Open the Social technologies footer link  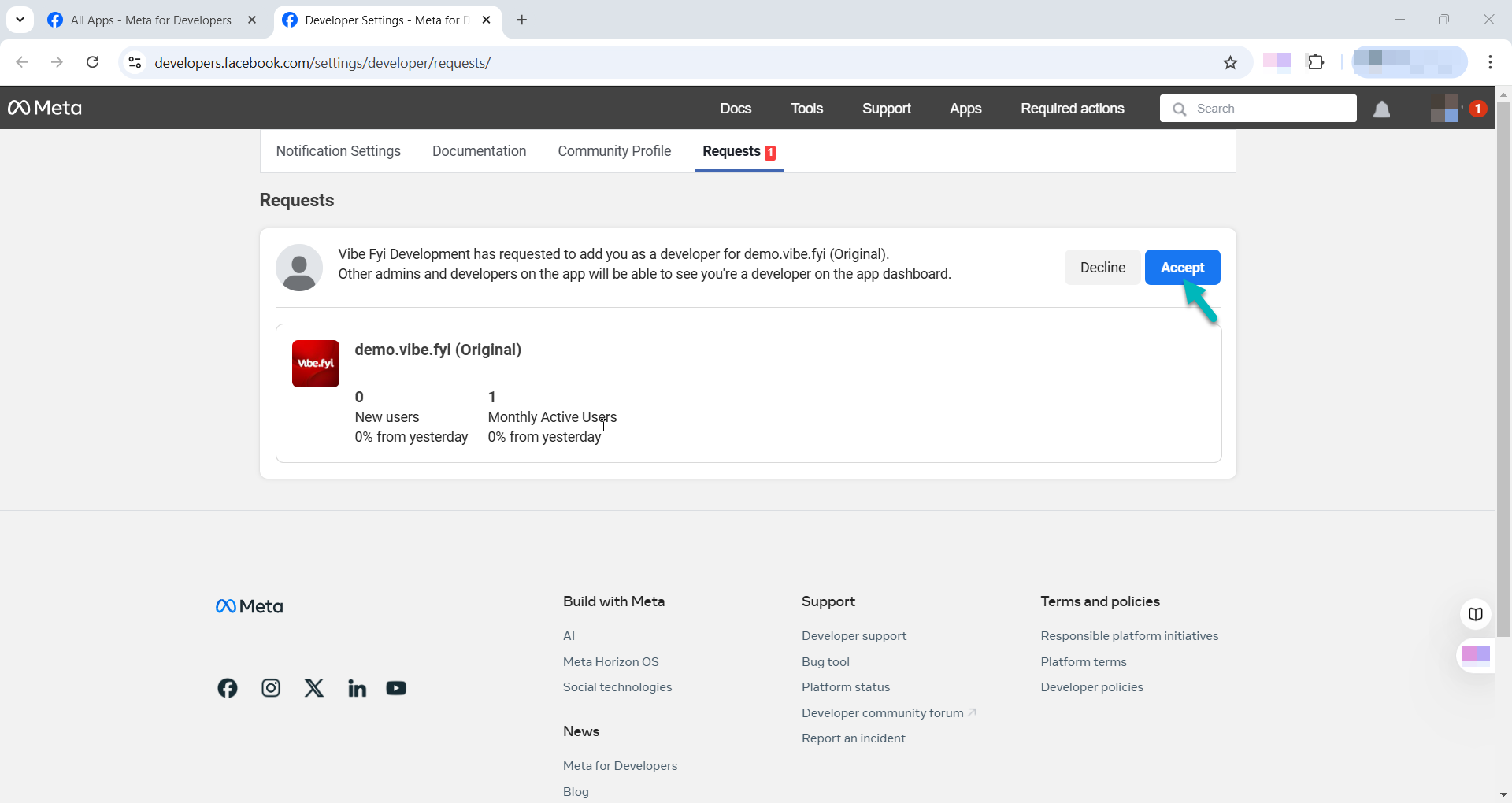pyautogui.click(x=617, y=687)
